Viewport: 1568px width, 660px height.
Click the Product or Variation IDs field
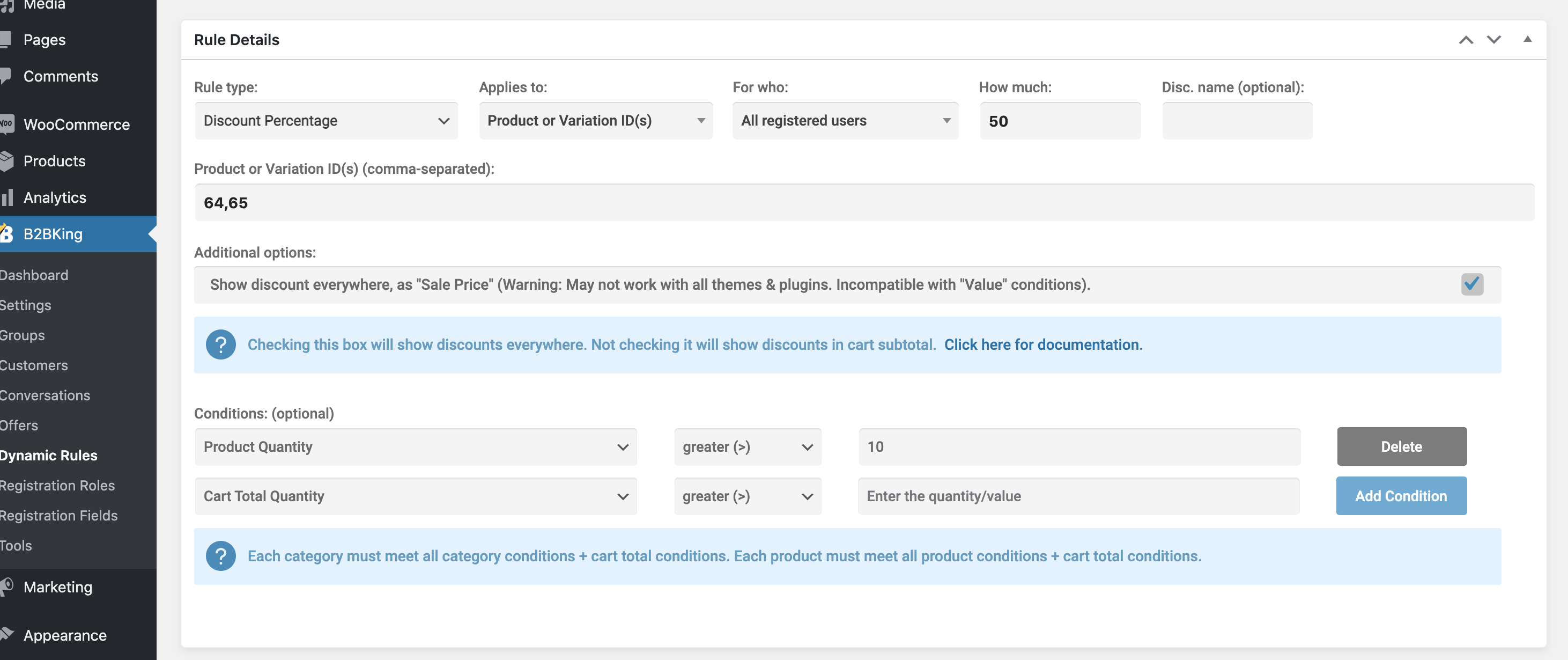(864, 203)
